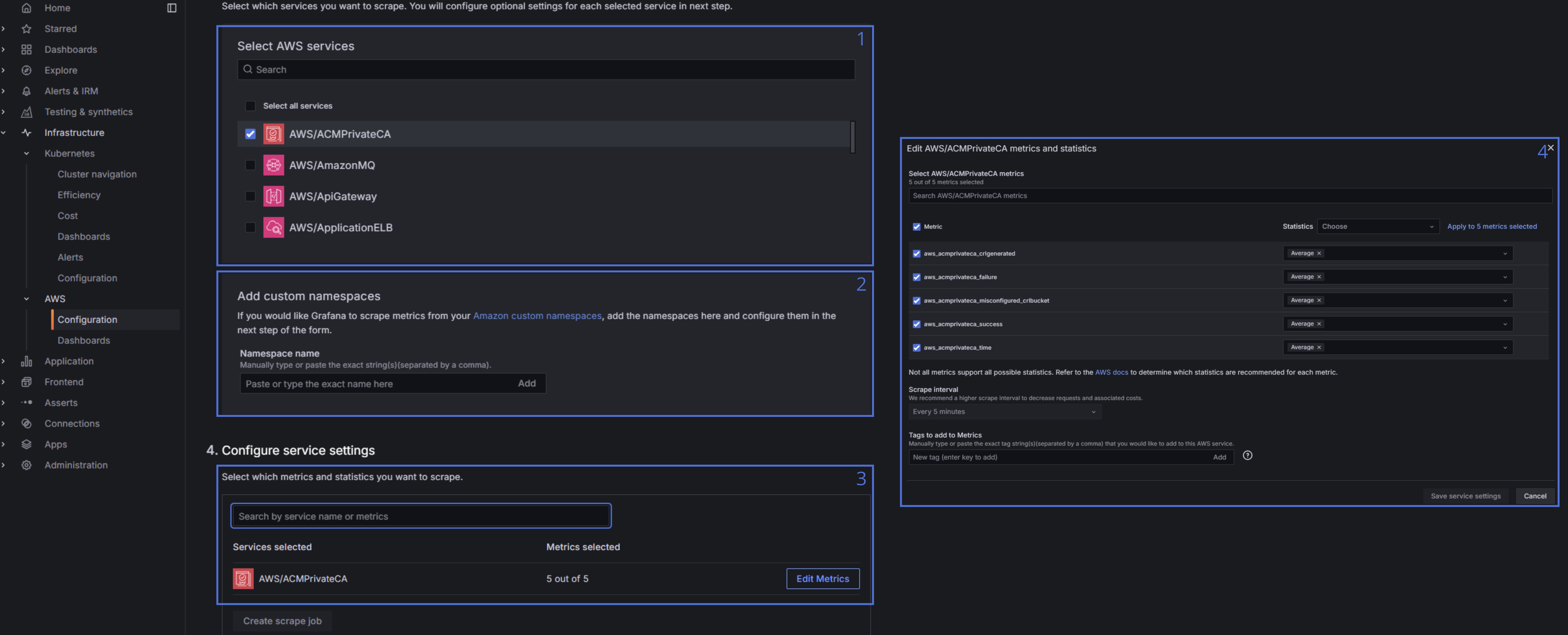This screenshot has width=1568, height=635.
Task: Enable the Select all services checkbox
Action: click(x=250, y=105)
